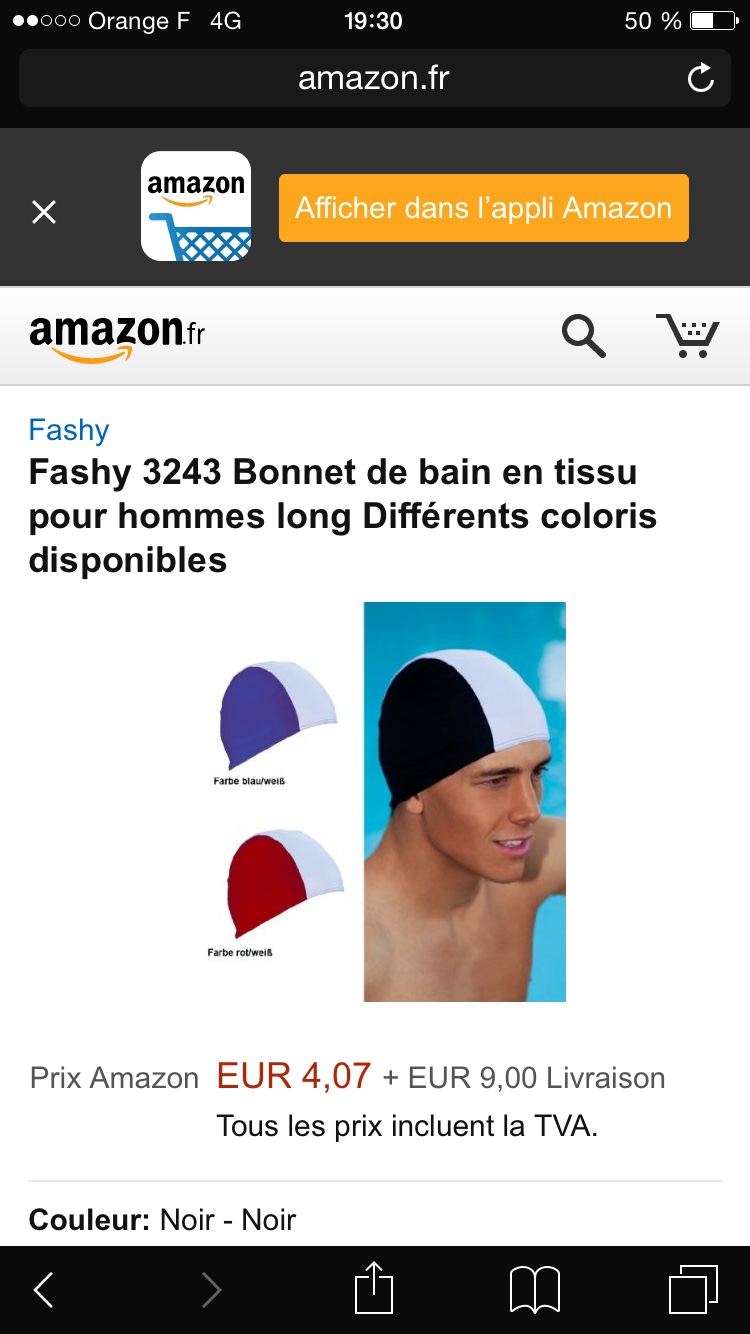This screenshot has width=750, height=1334.
Task: Tap the amazon.fr address bar
Action: (x=374, y=78)
